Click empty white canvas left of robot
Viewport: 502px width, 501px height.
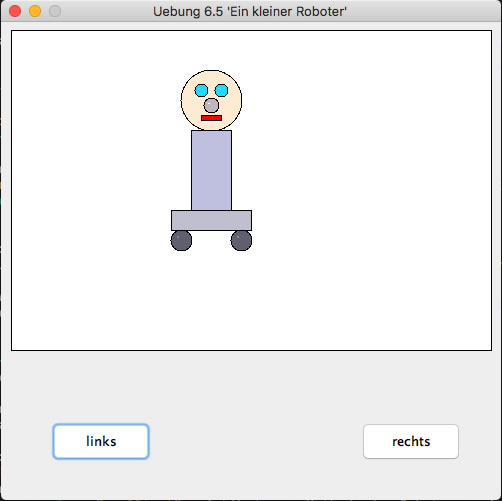tap(90, 167)
